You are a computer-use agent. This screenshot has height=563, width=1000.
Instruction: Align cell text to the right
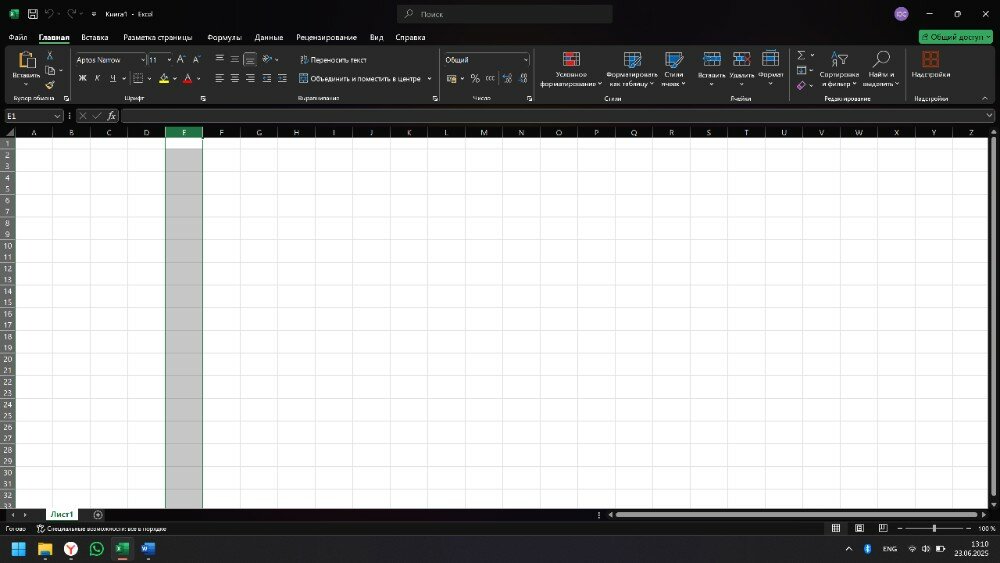tap(250, 78)
